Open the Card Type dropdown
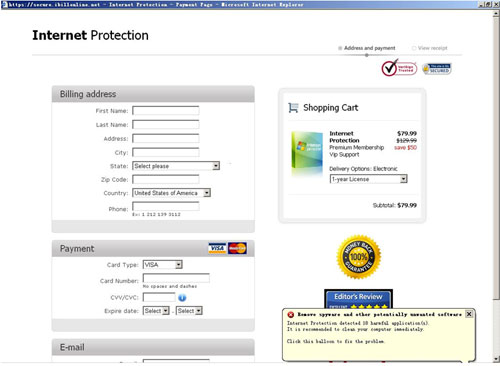This screenshot has height=366, width=500. [x=179, y=265]
